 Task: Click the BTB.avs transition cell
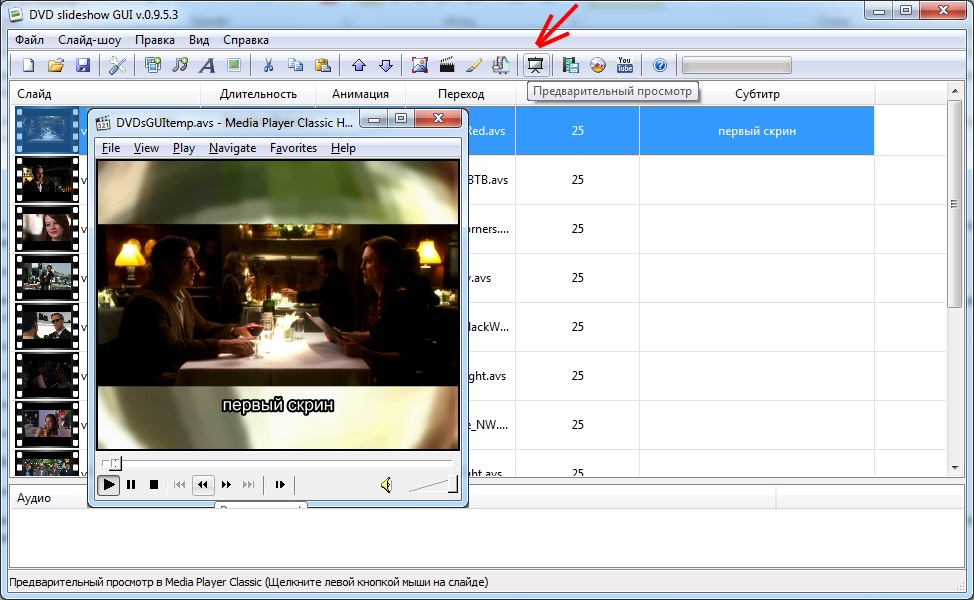pyautogui.click(x=488, y=180)
